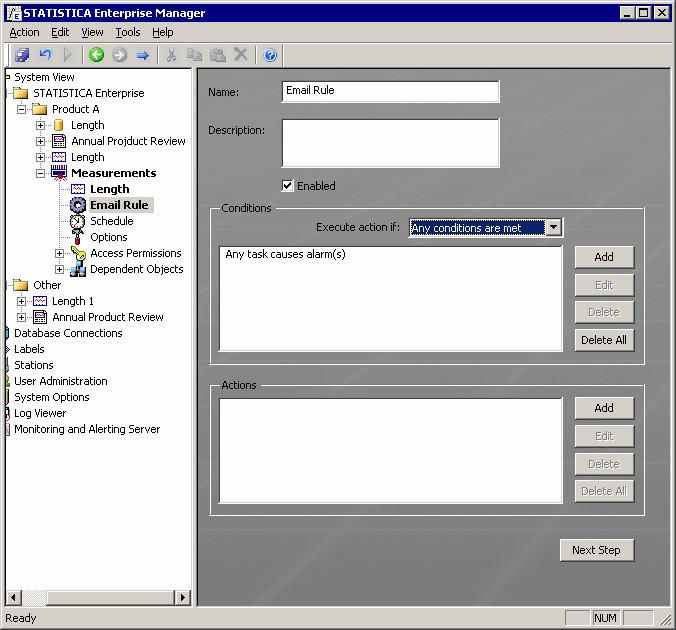Click the Email Rule gear icon
676x630 pixels.
pyautogui.click(x=78, y=205)
